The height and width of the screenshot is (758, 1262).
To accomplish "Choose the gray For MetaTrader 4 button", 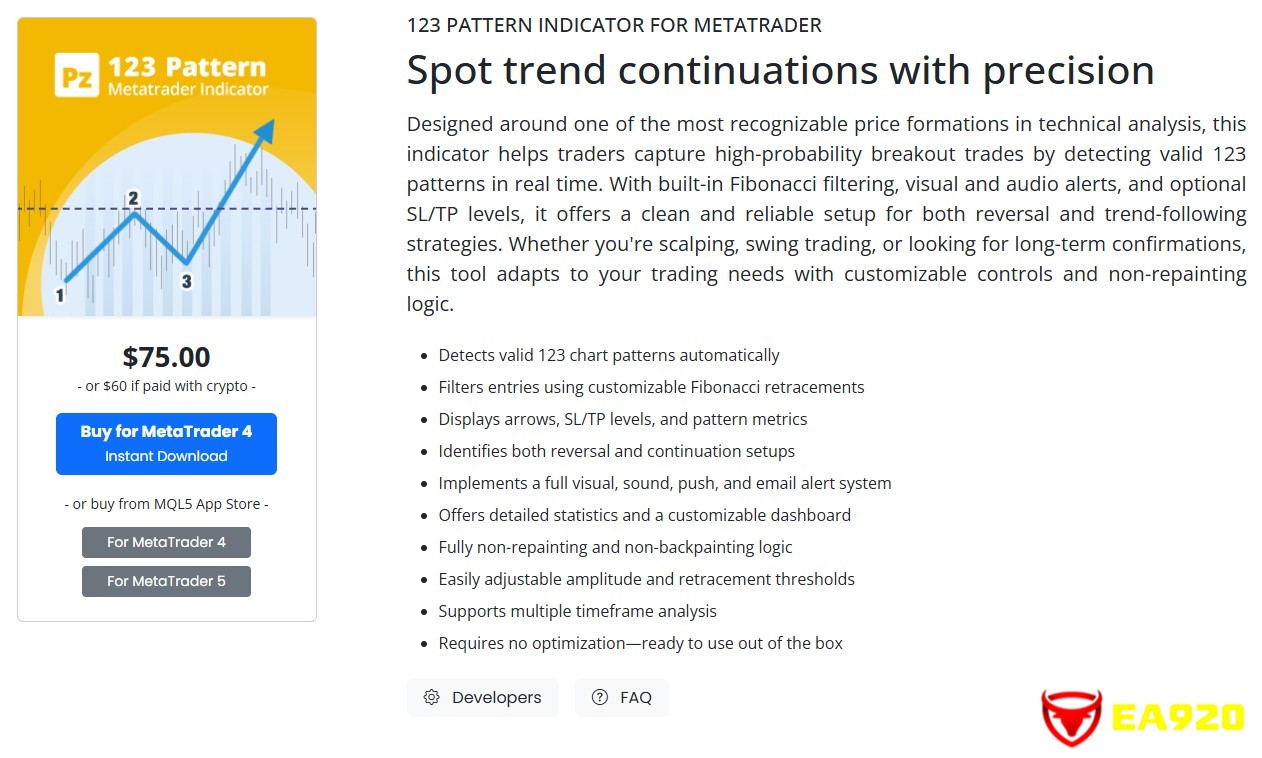I will point(166,542).
